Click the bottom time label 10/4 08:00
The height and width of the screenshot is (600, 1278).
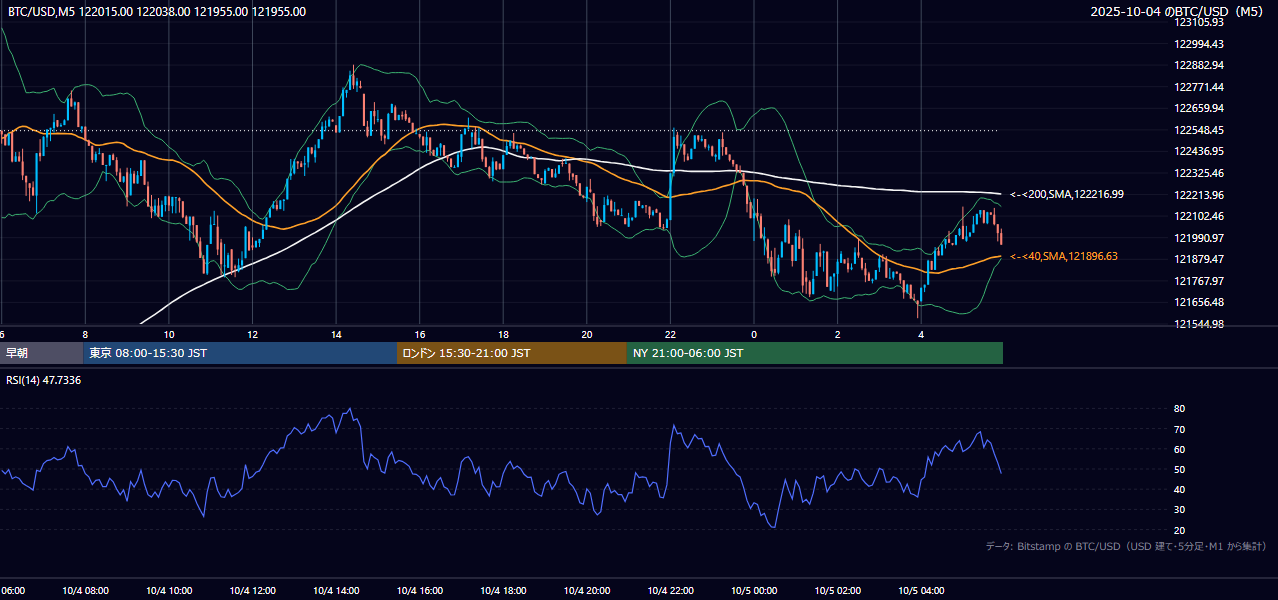tap(85, 591)
